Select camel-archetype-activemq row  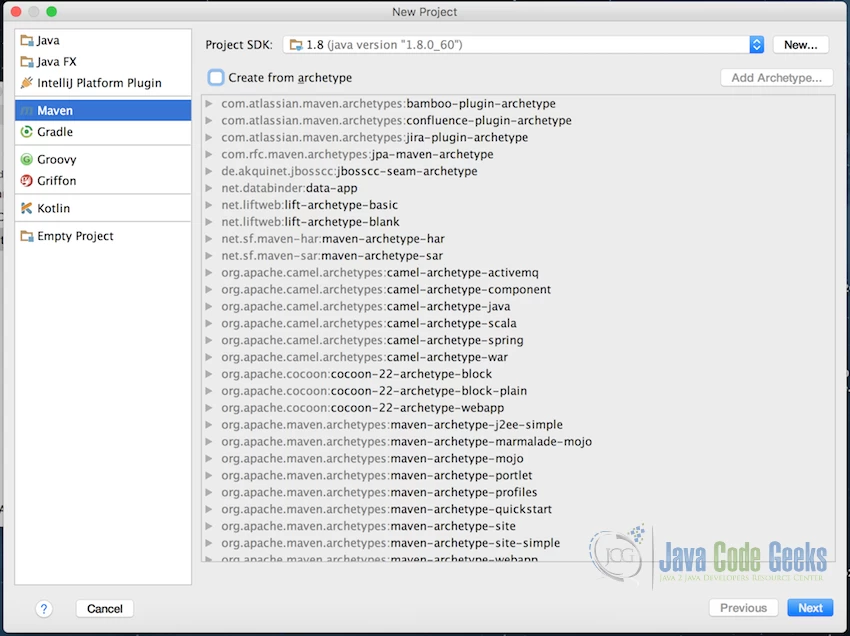point(518,272)
